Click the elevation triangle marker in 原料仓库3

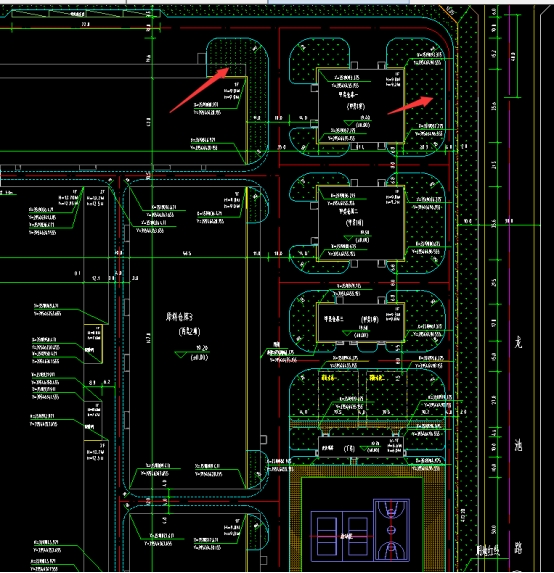tap(181, 354)
